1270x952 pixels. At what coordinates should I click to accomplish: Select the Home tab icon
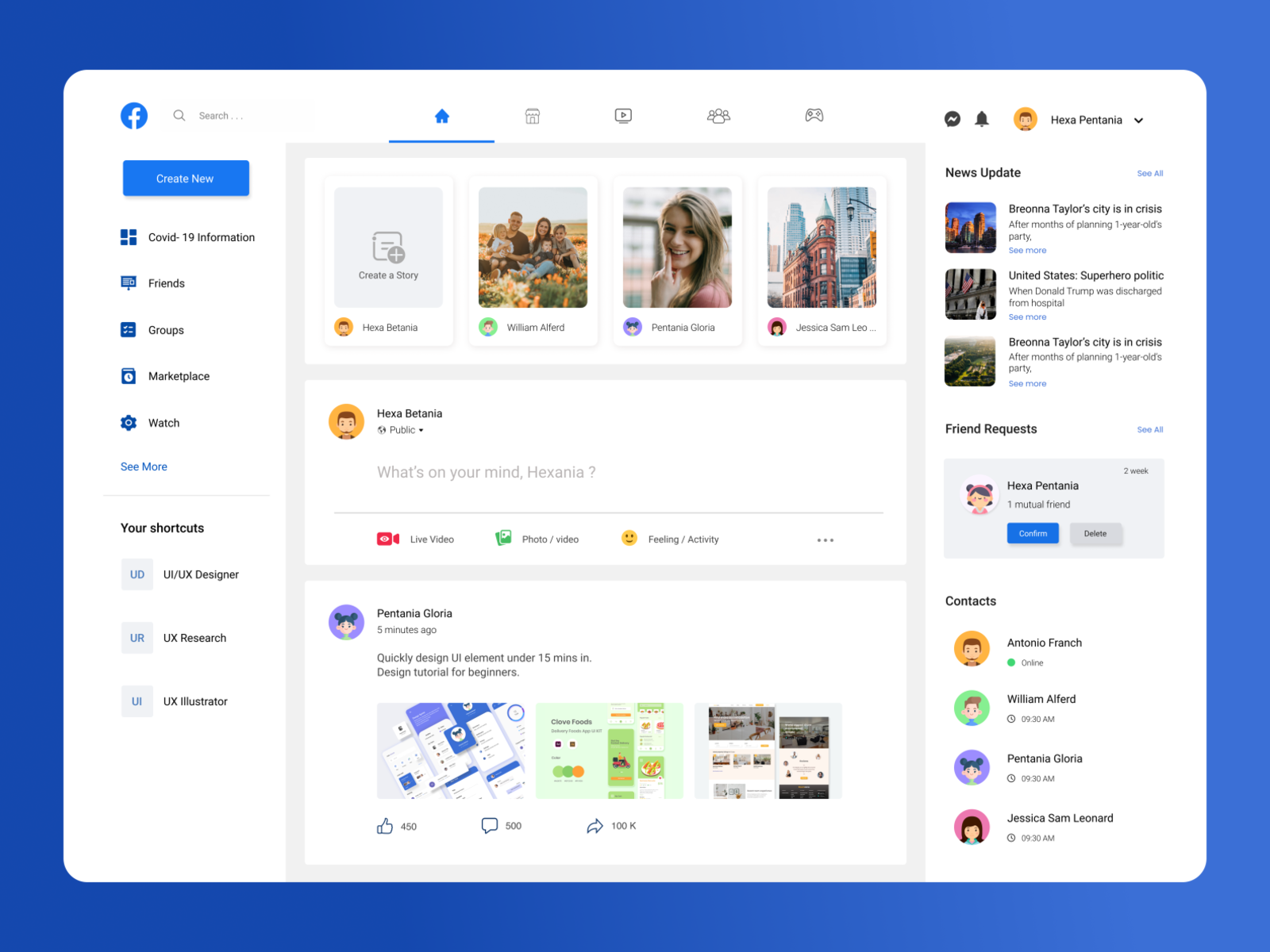point(441,115)
